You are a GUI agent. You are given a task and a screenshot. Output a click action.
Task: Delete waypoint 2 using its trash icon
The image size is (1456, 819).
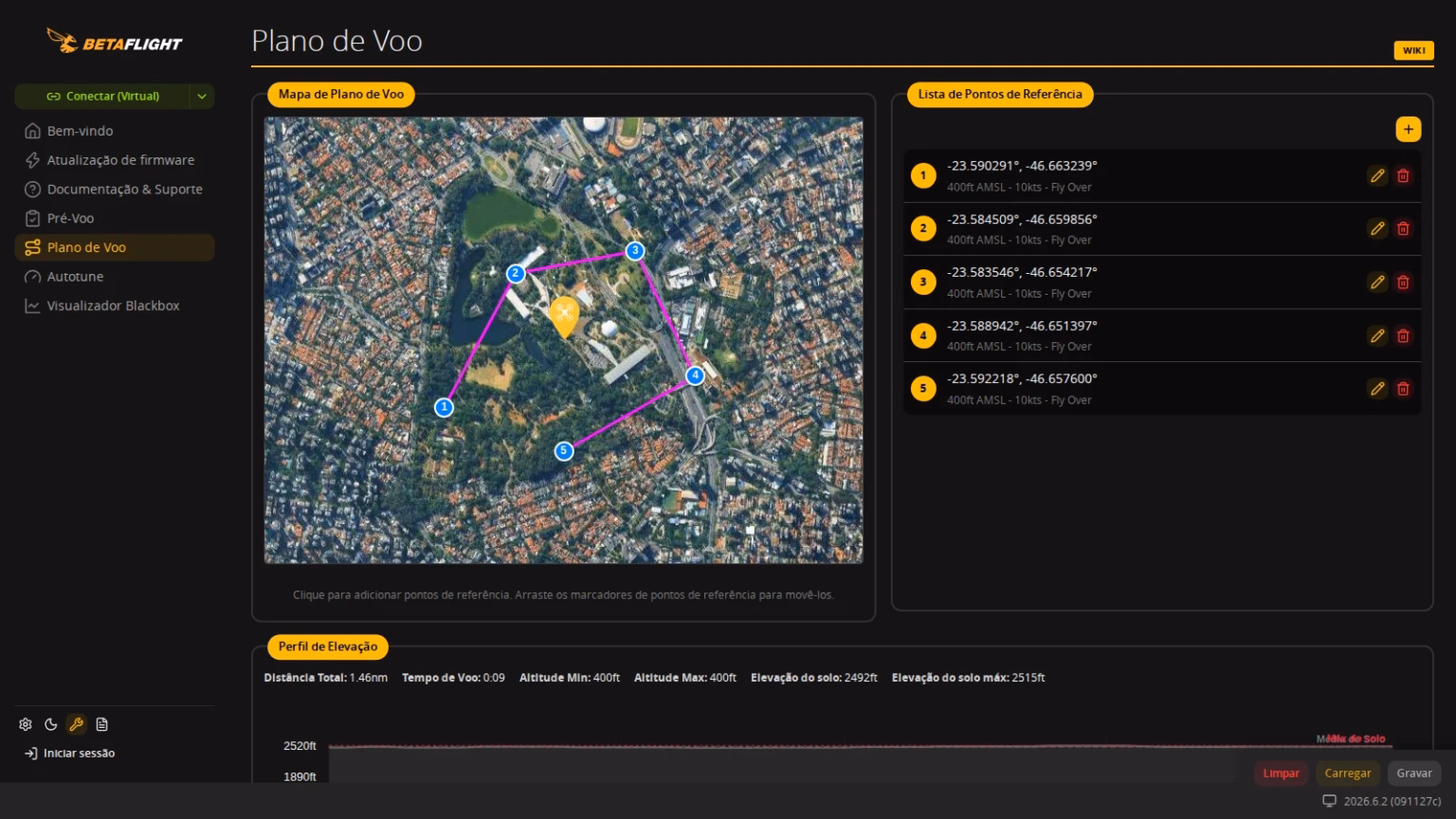[1403, 228]
